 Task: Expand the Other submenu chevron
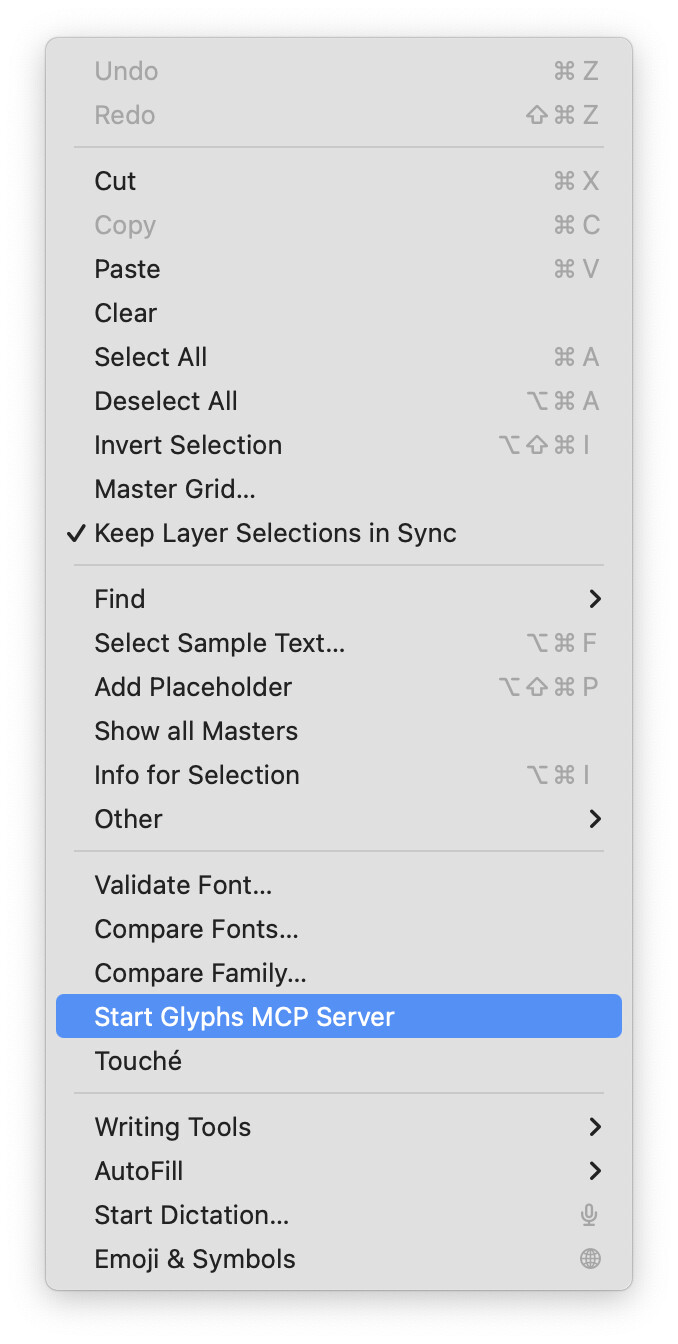coord(595,819)
